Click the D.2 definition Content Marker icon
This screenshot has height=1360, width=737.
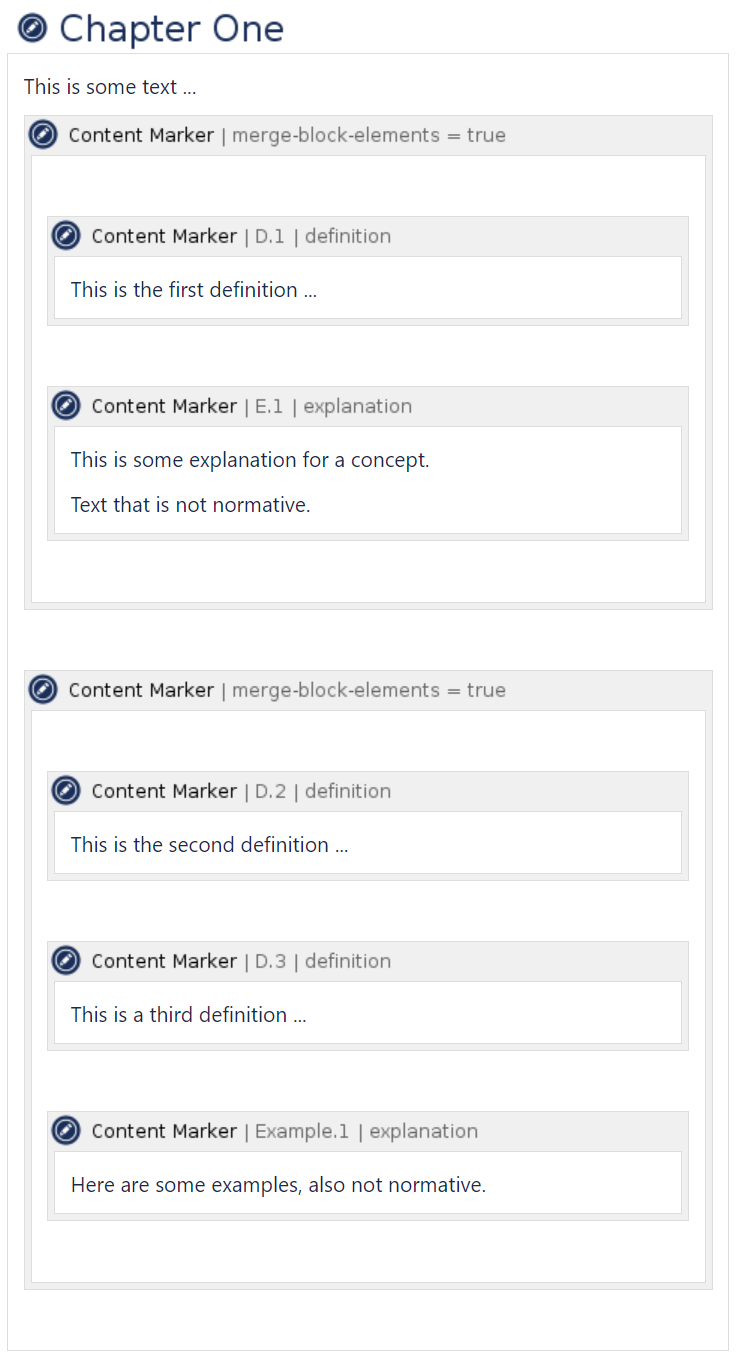66,791
